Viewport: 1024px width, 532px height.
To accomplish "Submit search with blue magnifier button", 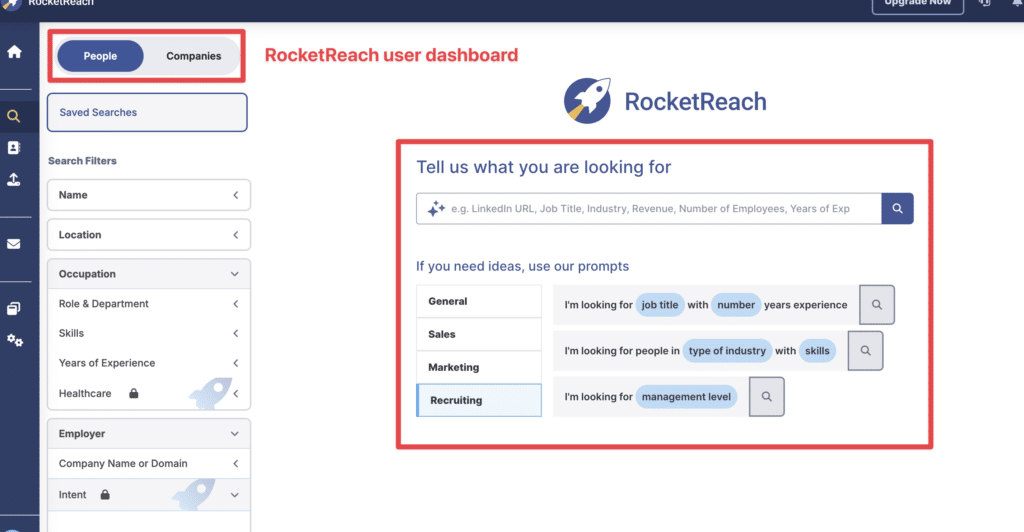I will [x=897, y=208].
